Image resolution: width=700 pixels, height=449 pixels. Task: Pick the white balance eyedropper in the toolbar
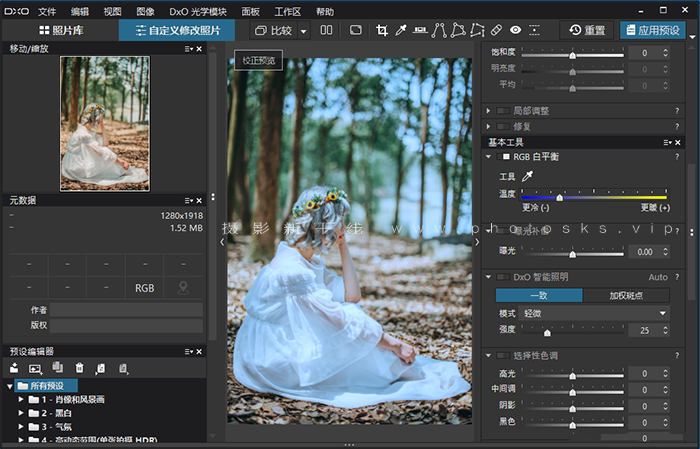click(401, 30)
